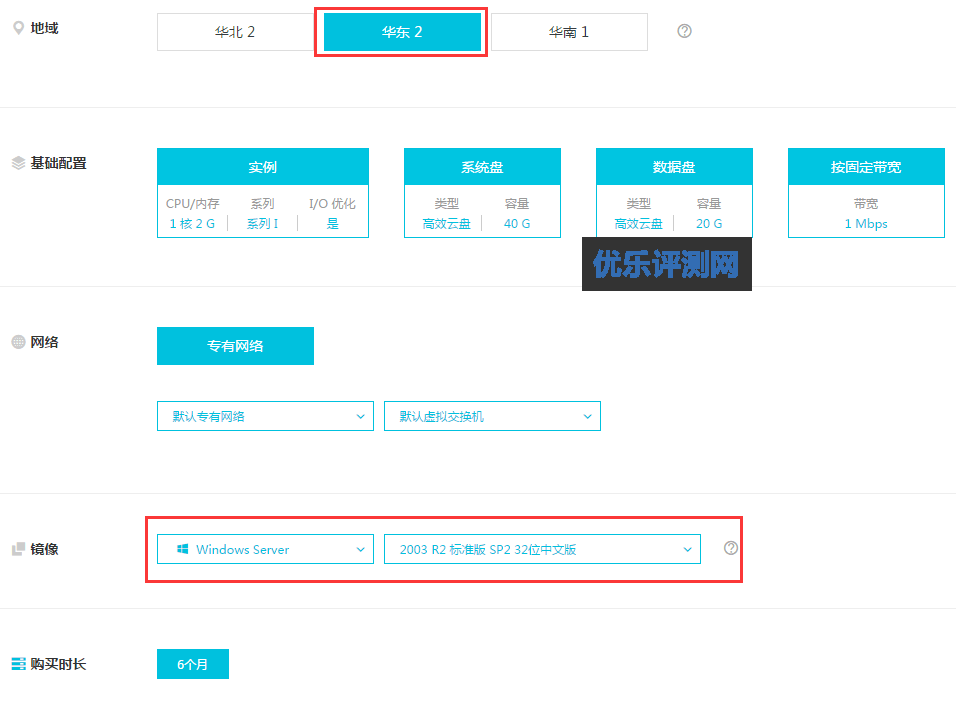Click the image icon beside 镜像
This screenshot has width=956, height=711.
click(x=18, y=549)
